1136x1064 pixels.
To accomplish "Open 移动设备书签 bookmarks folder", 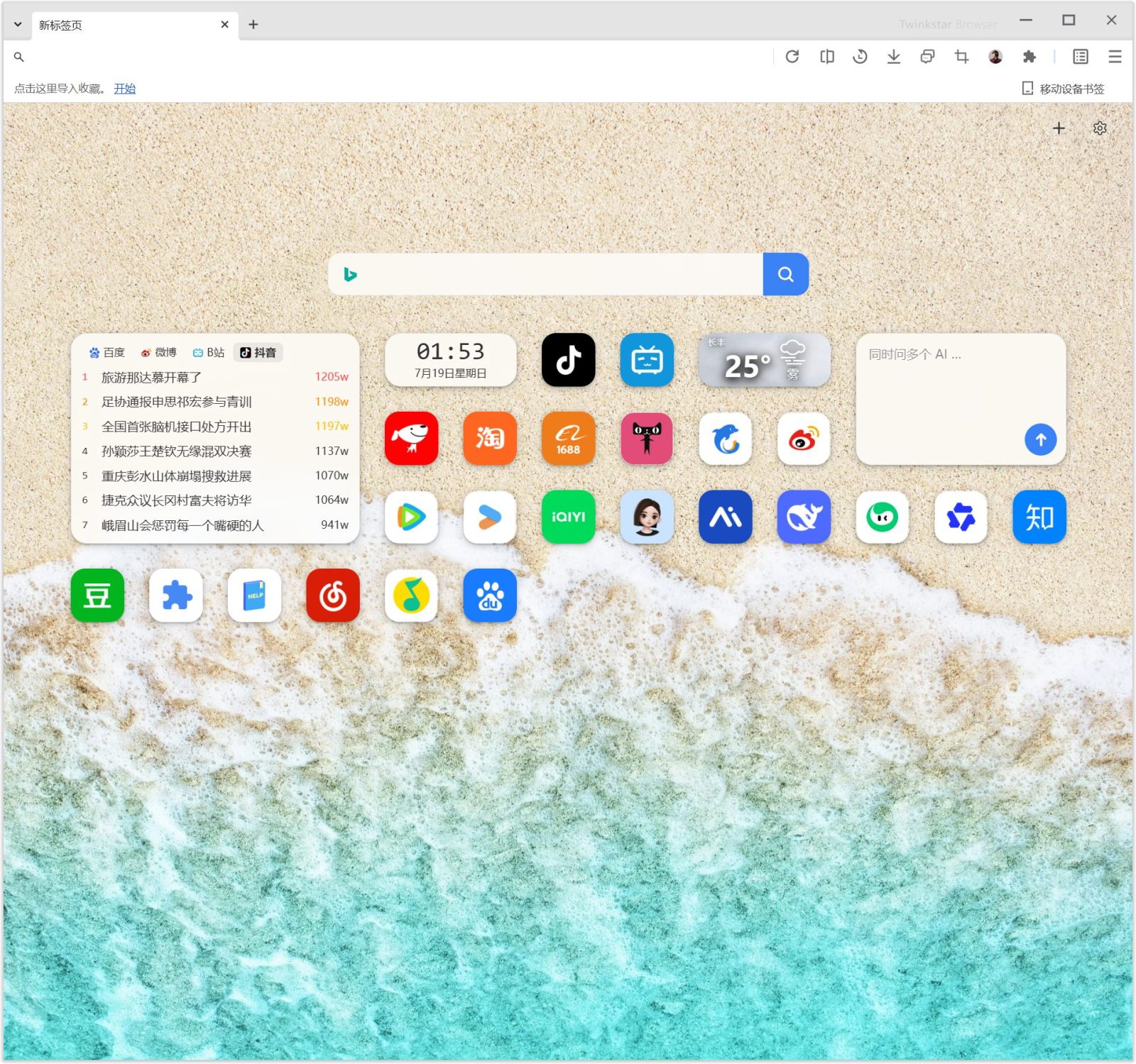I will [x=1063, y=89].
